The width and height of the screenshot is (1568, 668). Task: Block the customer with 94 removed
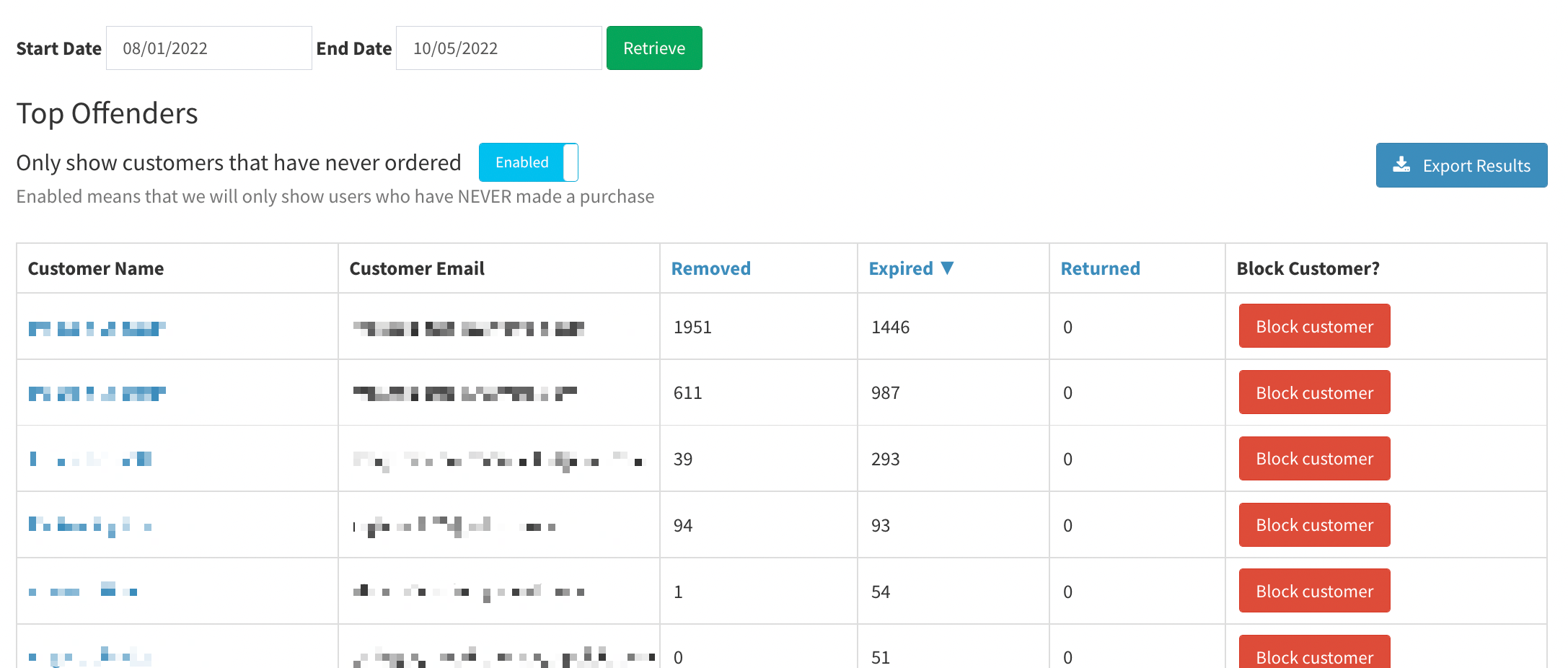[1313, 525]
